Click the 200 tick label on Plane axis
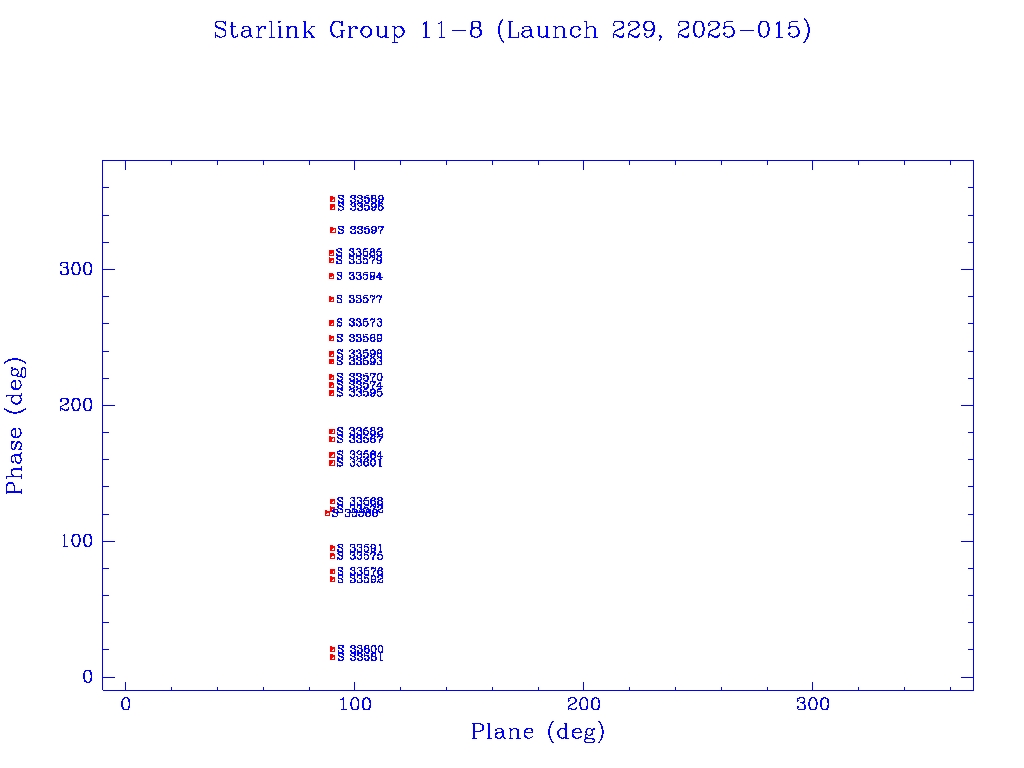The height and width of the screenshot is (768, 1024). coord(583,704)
